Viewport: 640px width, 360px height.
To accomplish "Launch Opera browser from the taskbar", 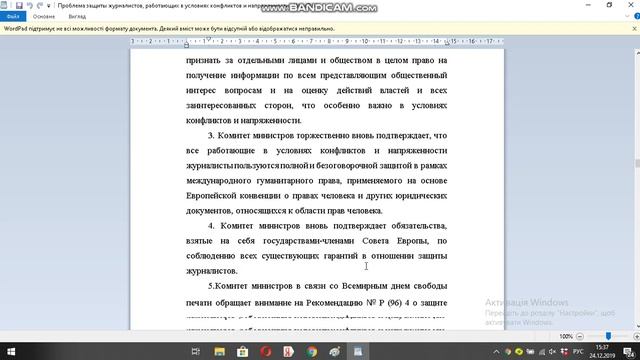I will 266,351.
